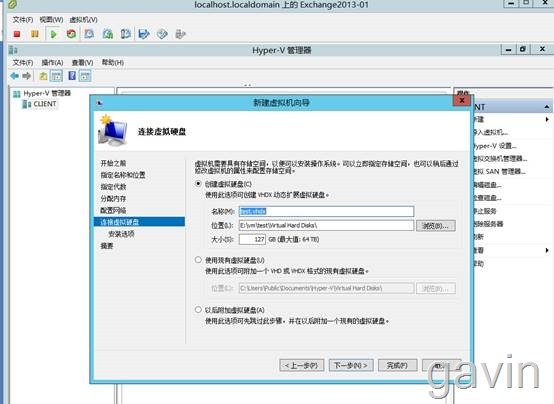
Task: Click the red power-off icon in the console toolbar
Action: 17,34
